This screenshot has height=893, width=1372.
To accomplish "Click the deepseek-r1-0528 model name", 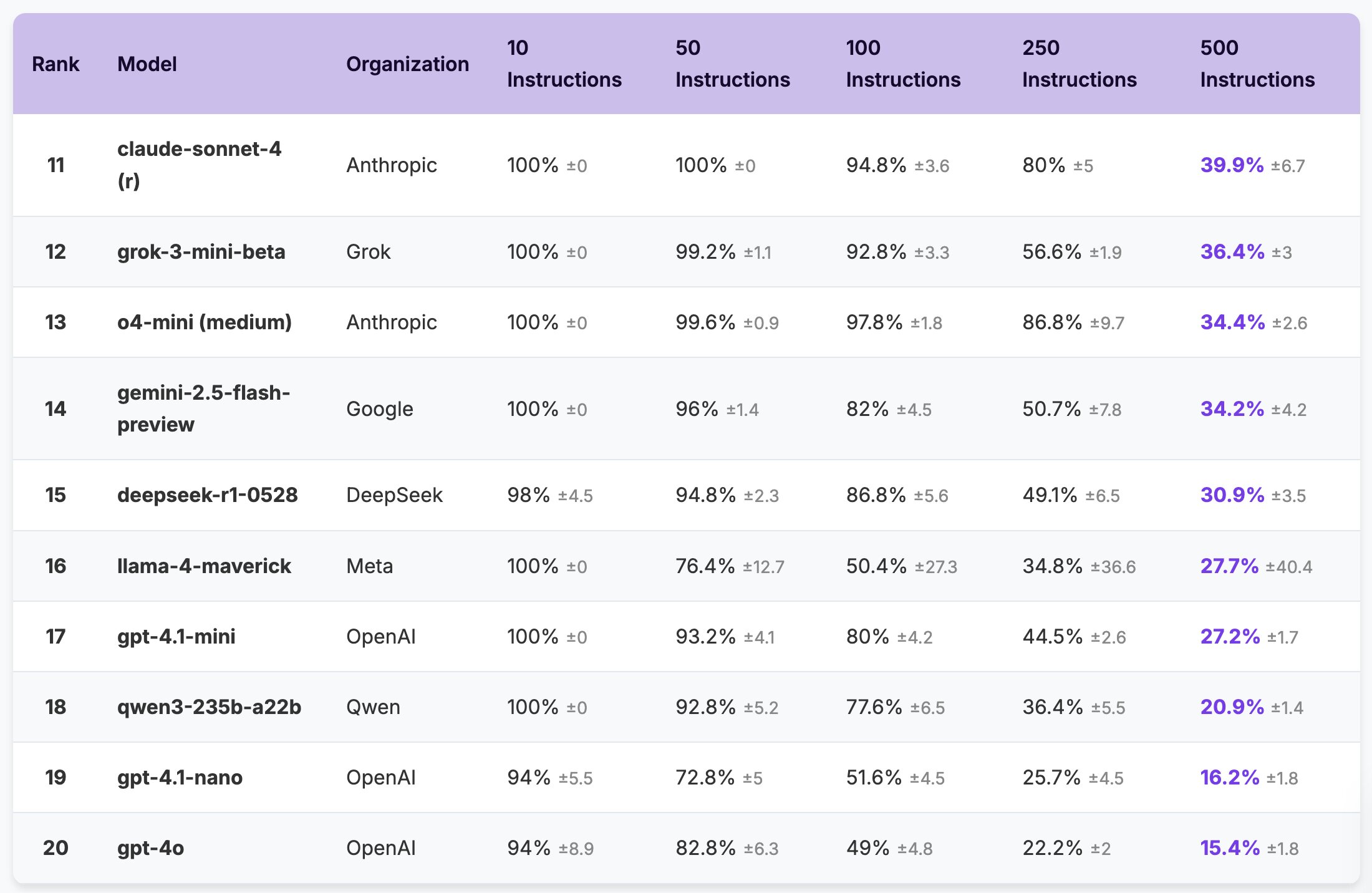I will click(x=207, y=495).
